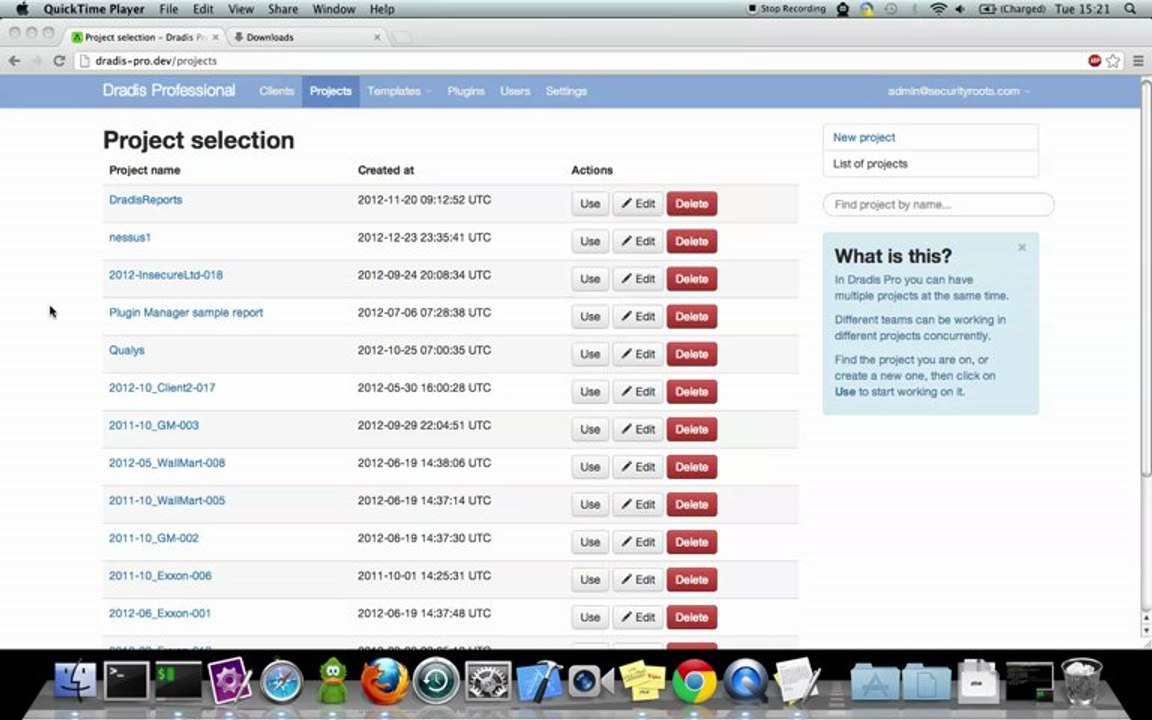Open the File menu
Image resolution: width=1152 pixels, height=720 pixels.
click(x=169, y=9)
